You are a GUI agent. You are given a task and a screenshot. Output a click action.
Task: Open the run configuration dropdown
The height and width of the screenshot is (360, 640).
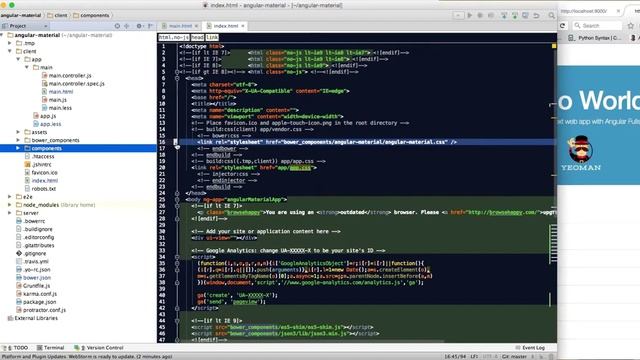point(458,15)
